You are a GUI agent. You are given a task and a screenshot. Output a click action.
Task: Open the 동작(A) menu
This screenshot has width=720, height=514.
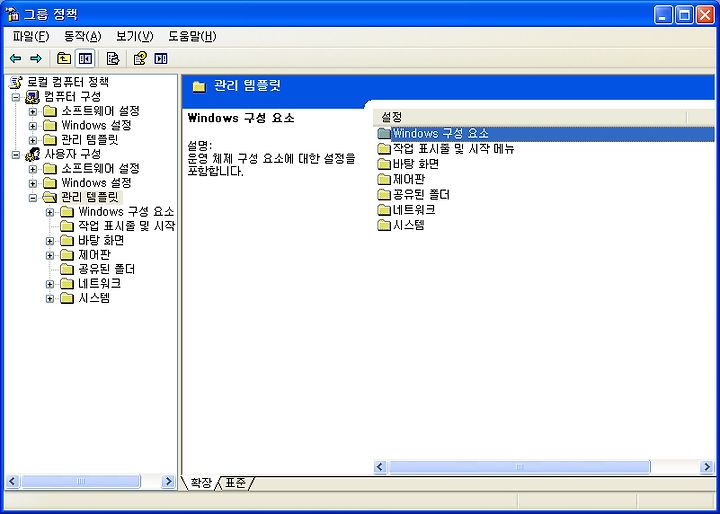83,36
